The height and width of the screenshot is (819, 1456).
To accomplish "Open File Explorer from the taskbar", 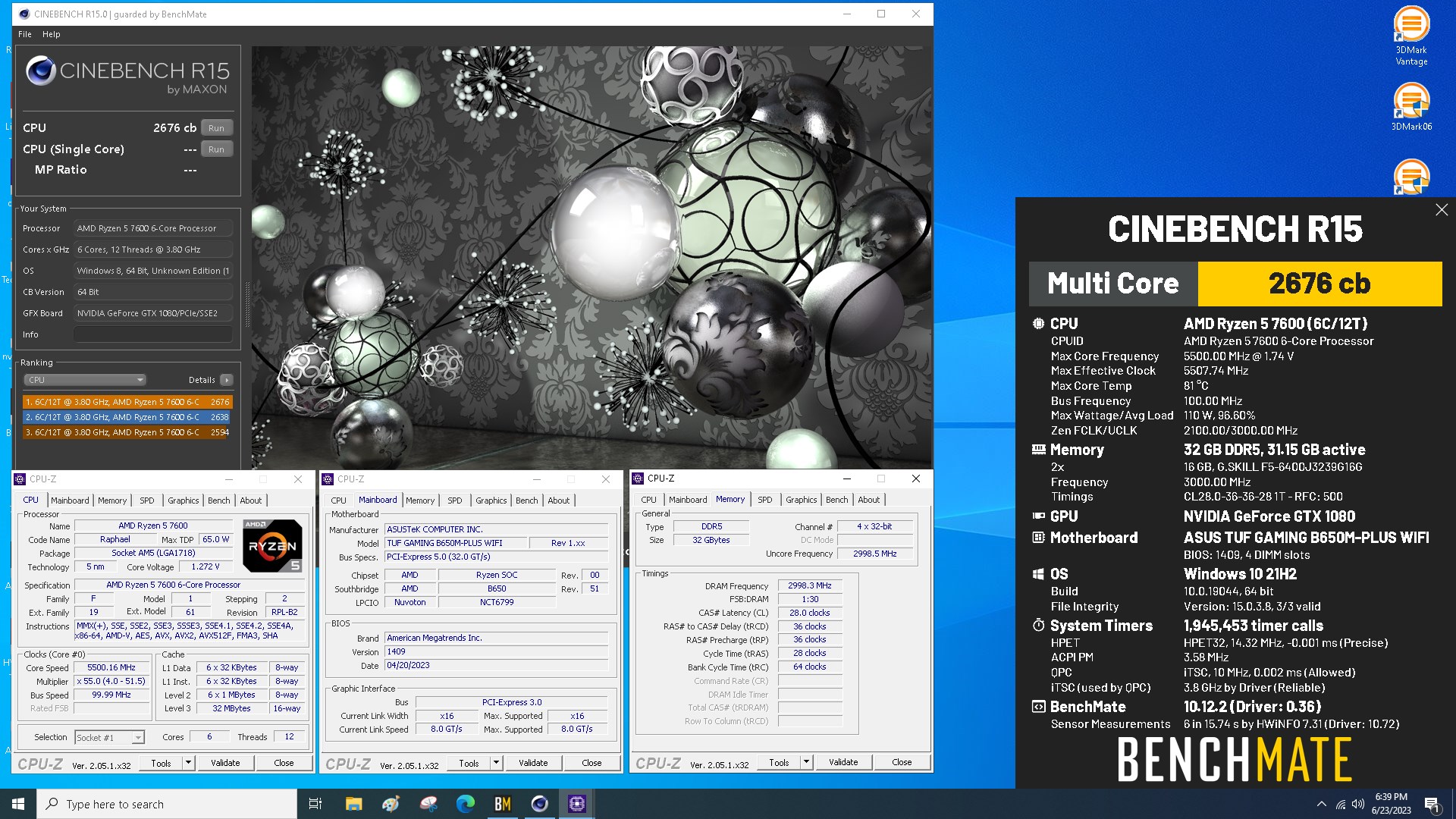I will 353,804.
